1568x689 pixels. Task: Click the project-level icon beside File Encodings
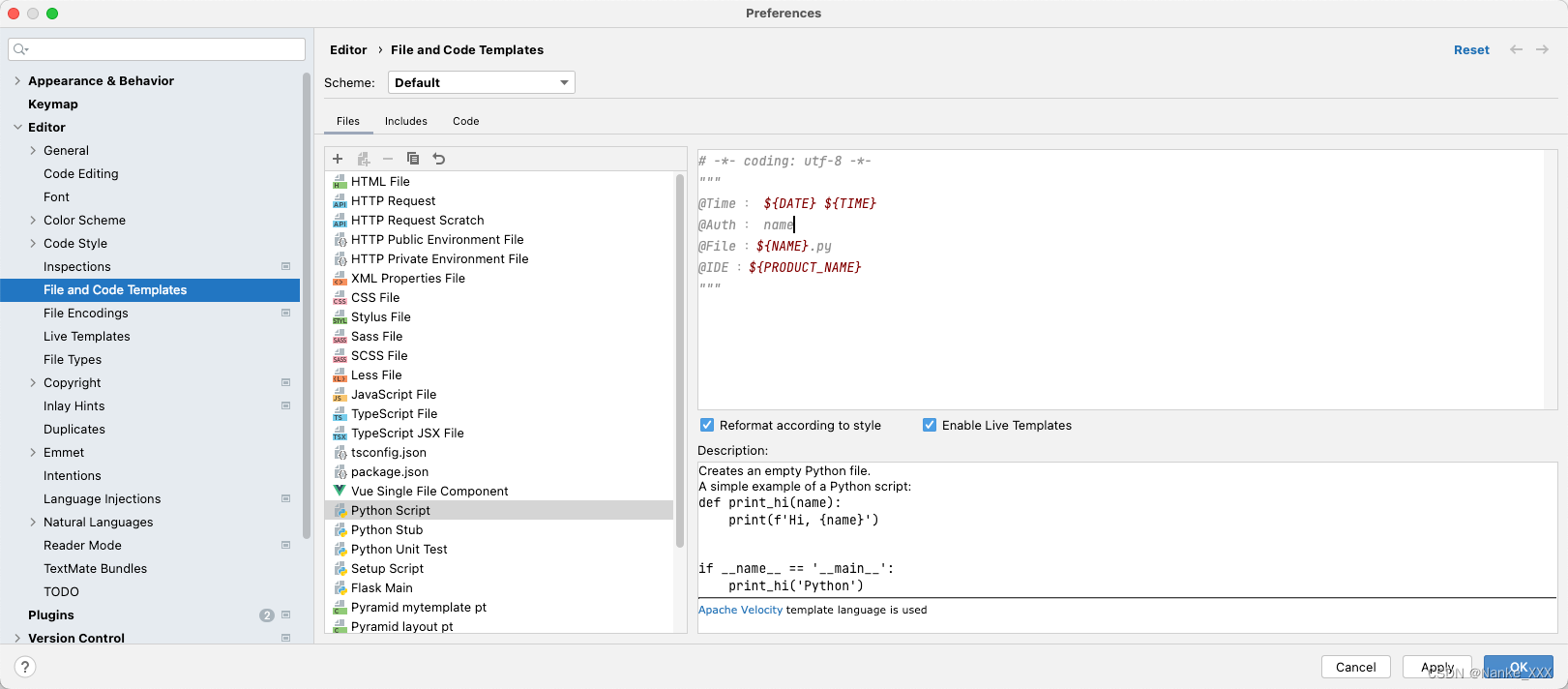pos(285,313)
